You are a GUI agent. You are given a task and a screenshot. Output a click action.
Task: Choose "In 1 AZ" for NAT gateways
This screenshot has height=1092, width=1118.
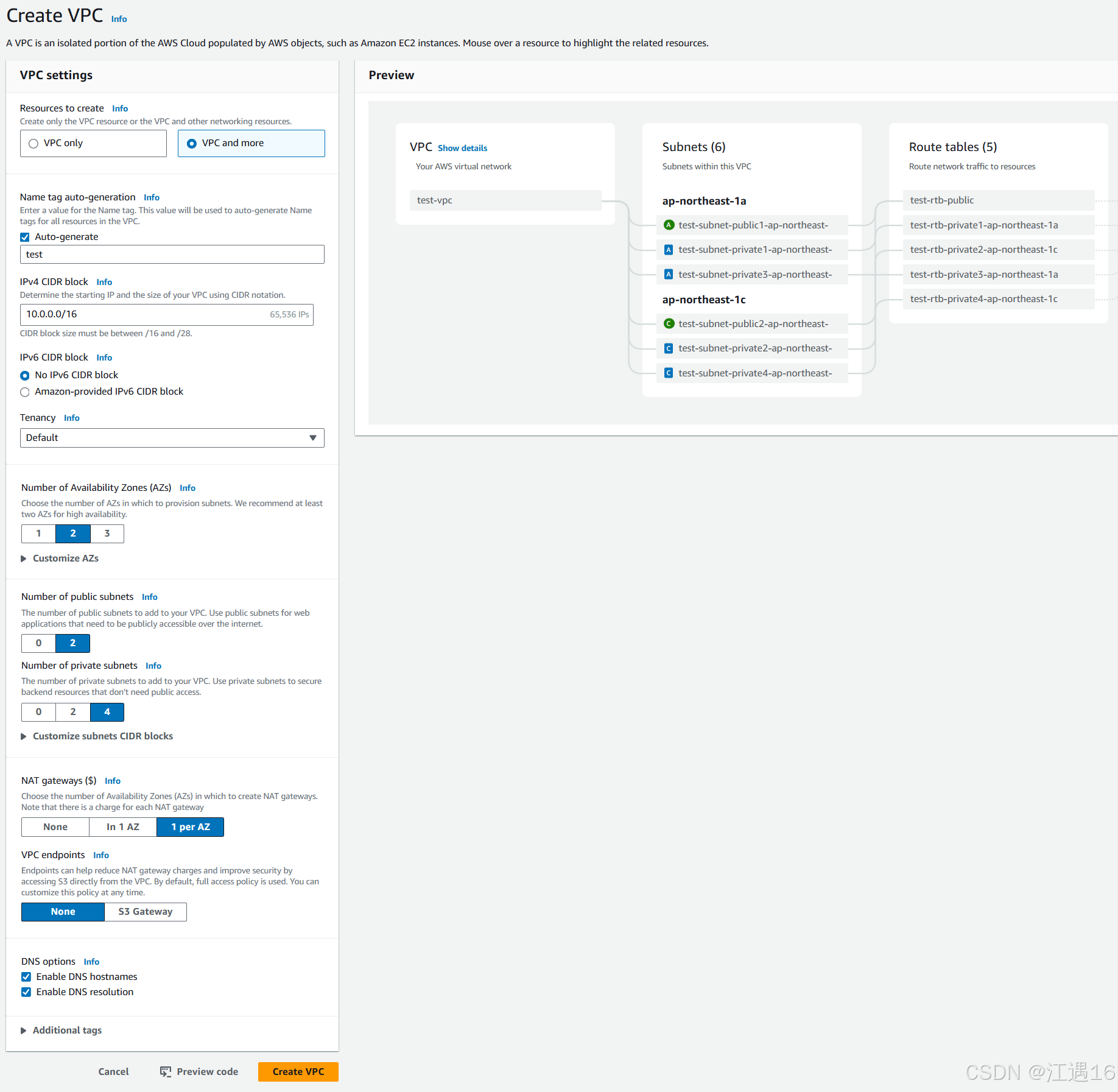pyautogui.click(x=122, y=826)
